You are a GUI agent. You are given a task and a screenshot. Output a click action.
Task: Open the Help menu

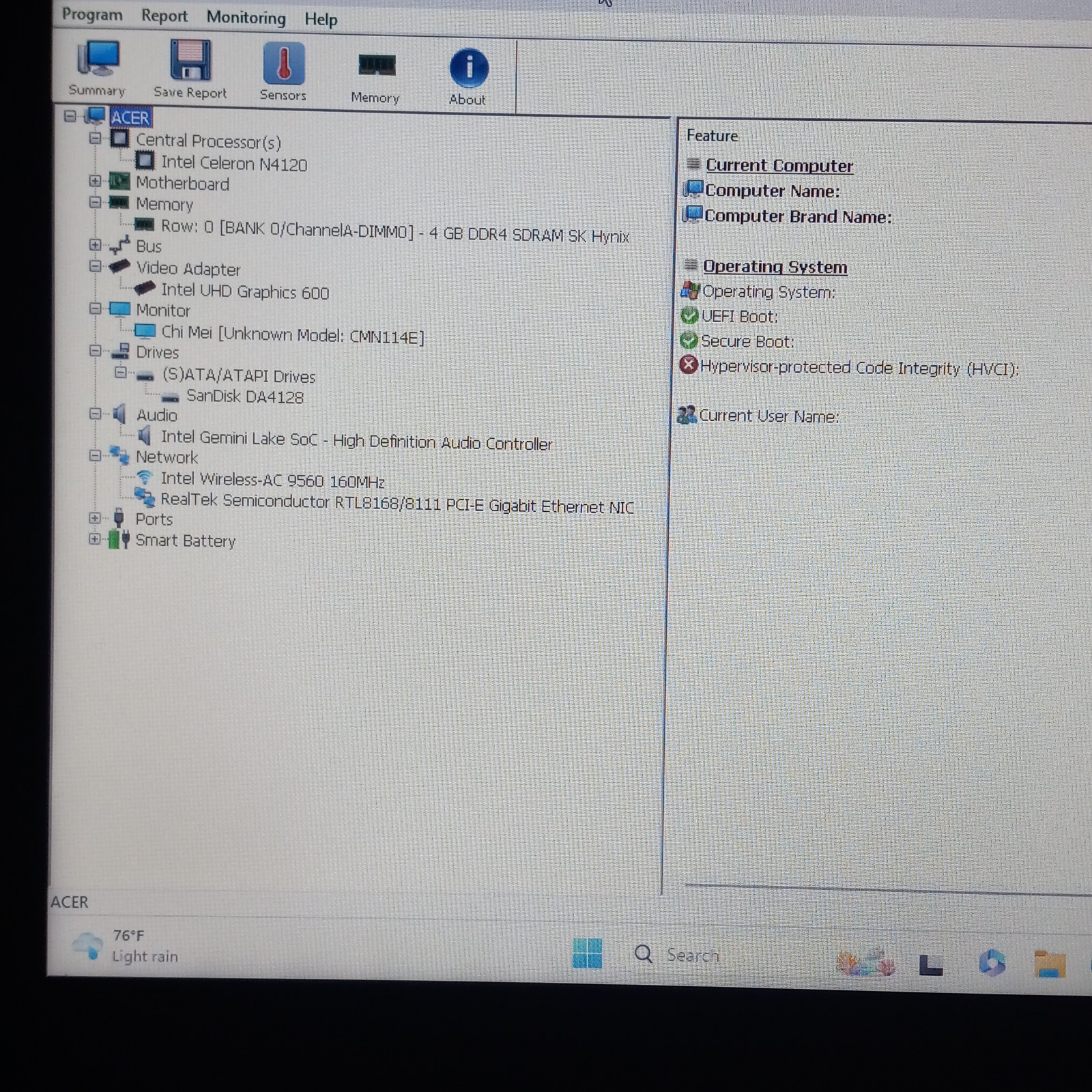pos(321,19)
